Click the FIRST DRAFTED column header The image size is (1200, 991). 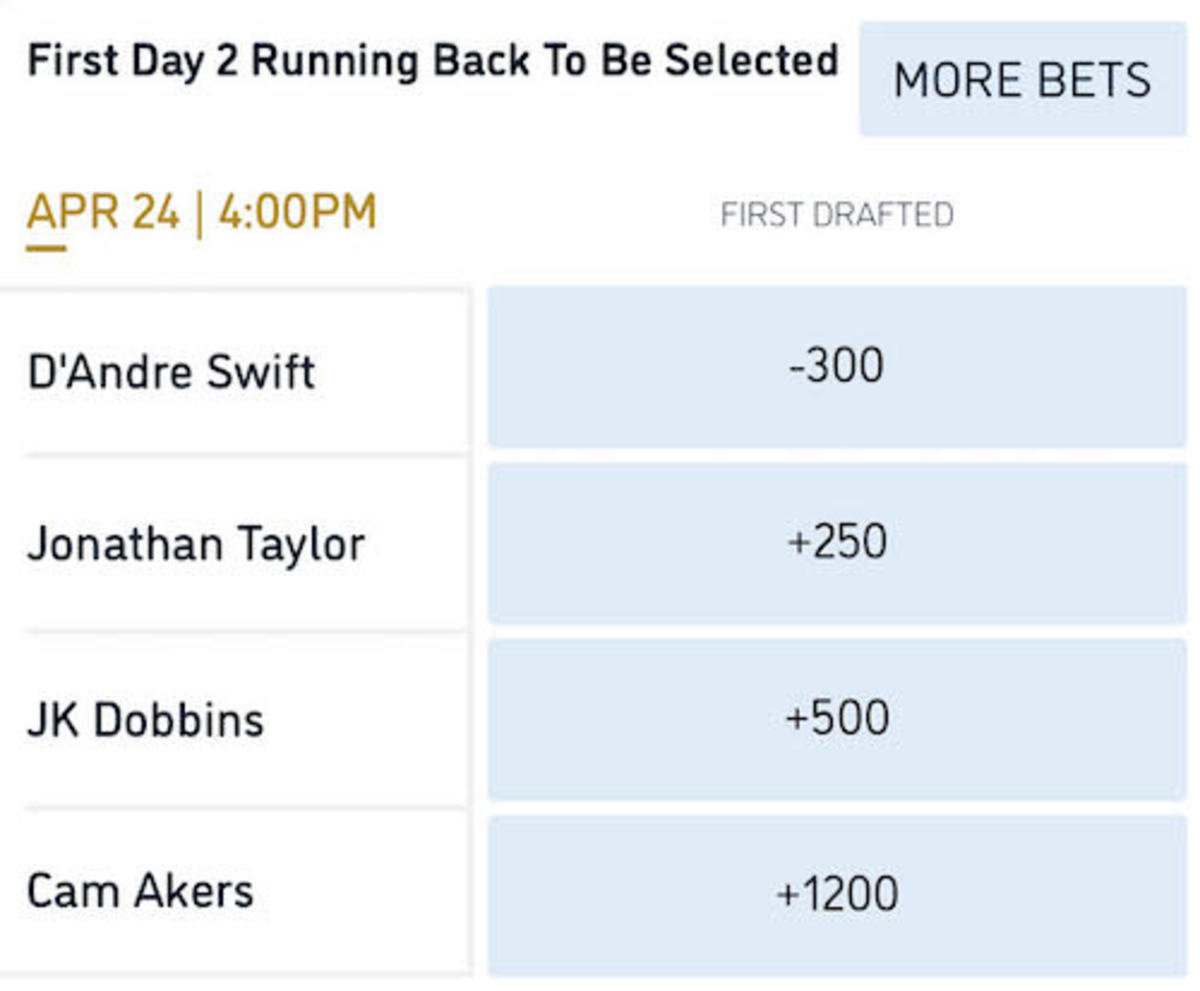[x=836, y=212]
